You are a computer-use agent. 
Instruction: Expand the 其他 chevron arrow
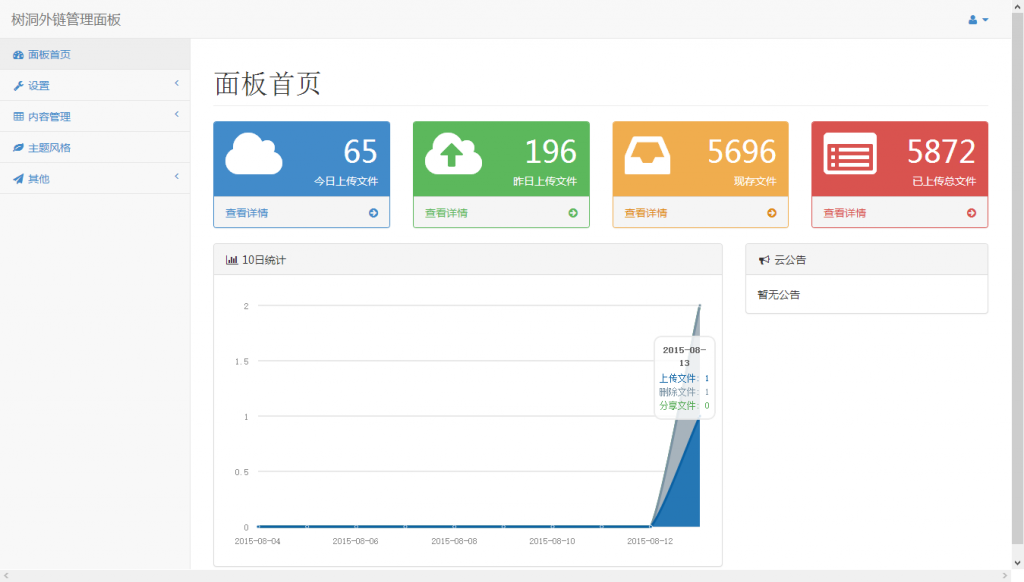(x=176, y=176)
